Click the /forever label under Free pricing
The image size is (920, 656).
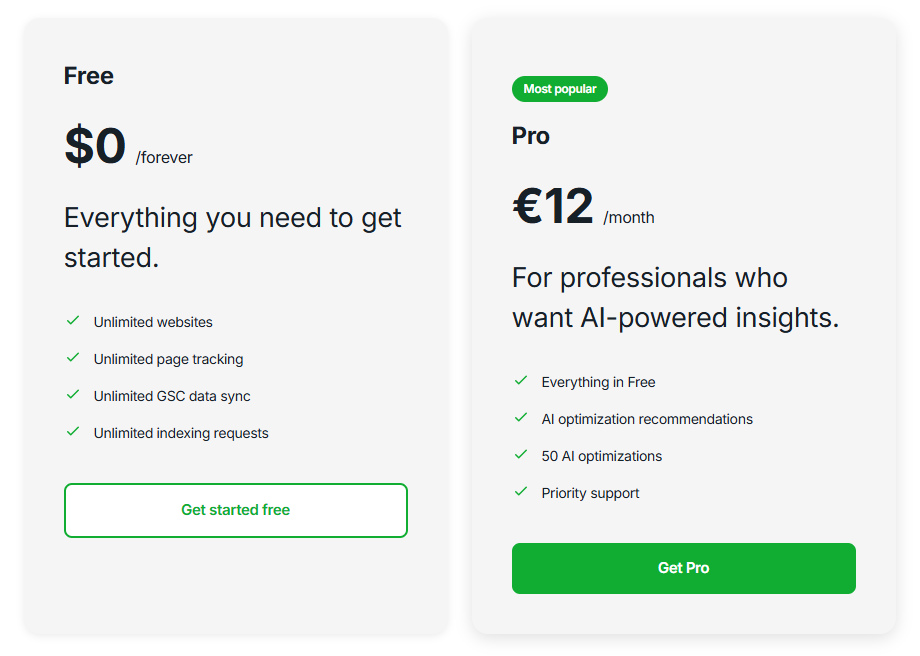pos(163,157)
